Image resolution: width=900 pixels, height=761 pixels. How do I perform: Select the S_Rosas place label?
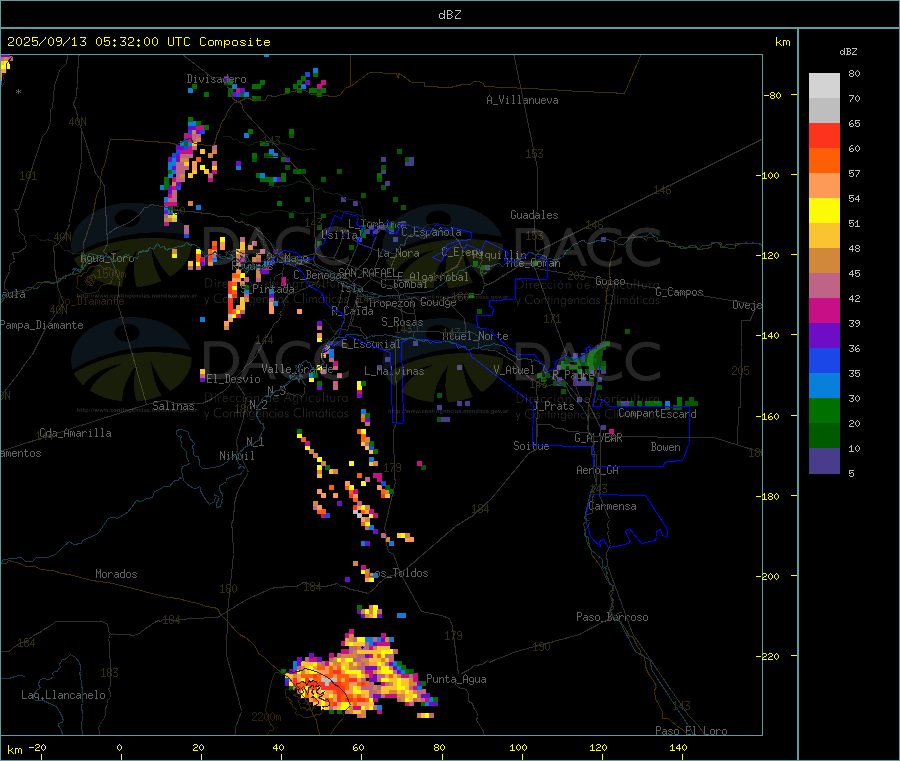pos(402,322)
